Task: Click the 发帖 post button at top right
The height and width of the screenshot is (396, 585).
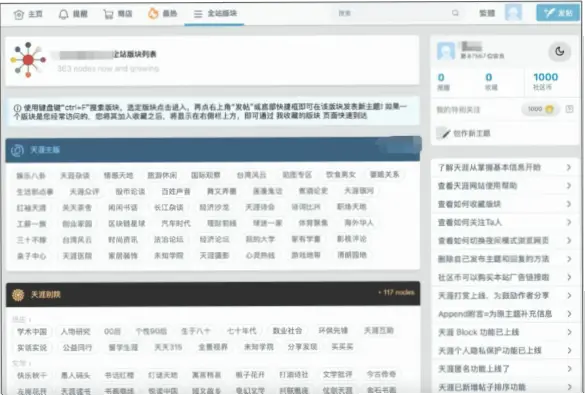Action: (558, 13)
